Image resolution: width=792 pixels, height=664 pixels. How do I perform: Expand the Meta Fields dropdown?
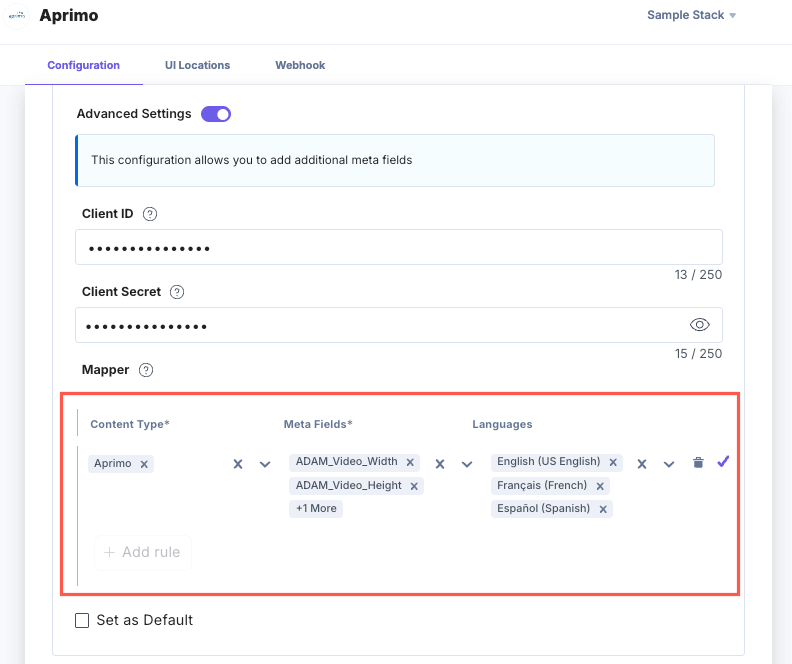[x=467, y=464]
